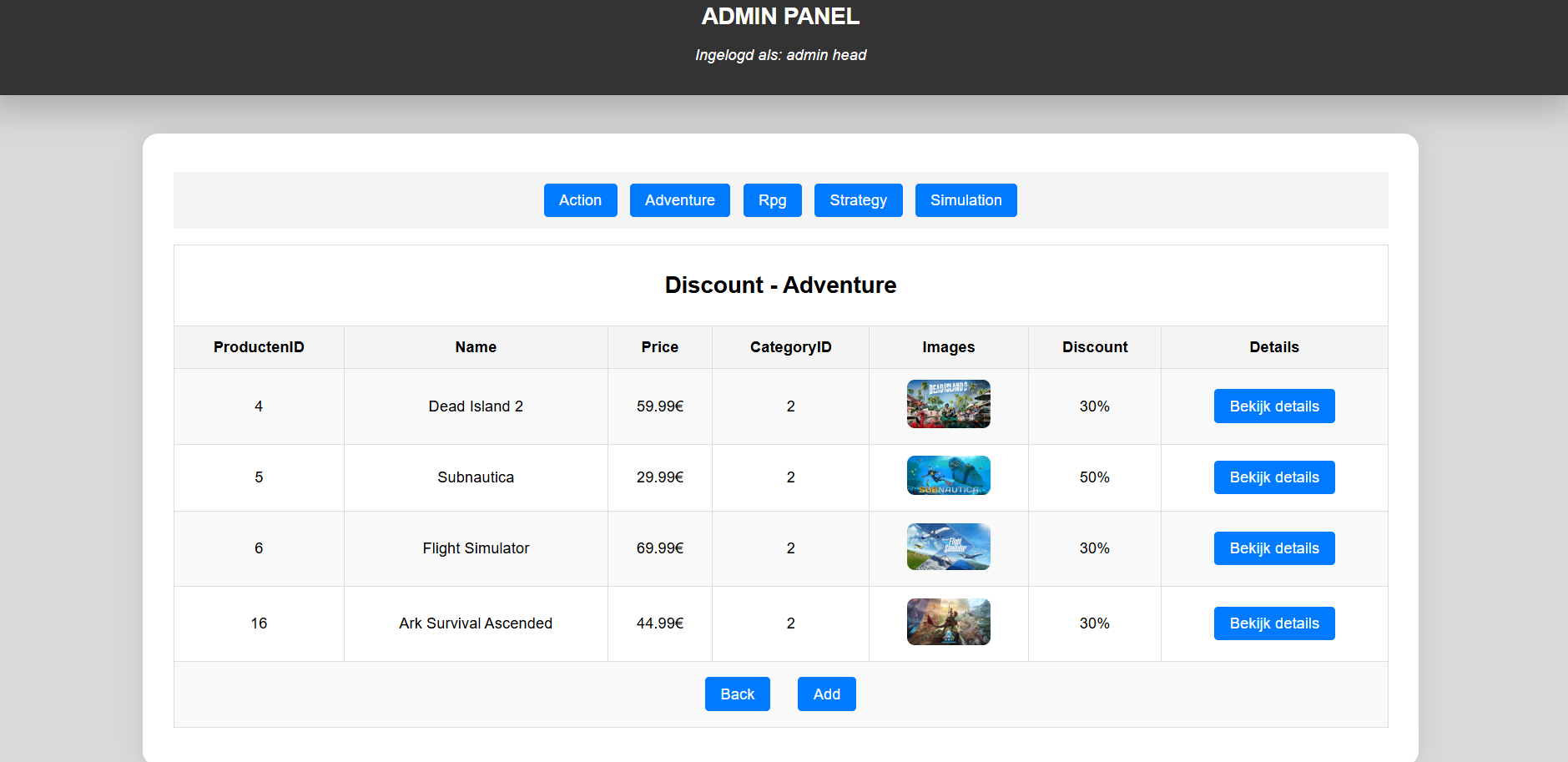Click the Name column header
1568x762 pixels.
pos(476,346)
